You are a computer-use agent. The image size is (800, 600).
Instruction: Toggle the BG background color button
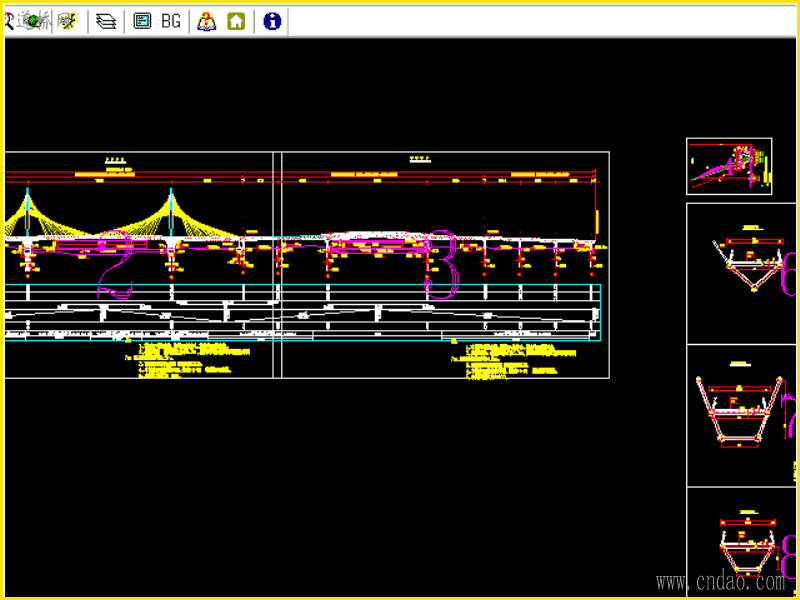point(171,21)
